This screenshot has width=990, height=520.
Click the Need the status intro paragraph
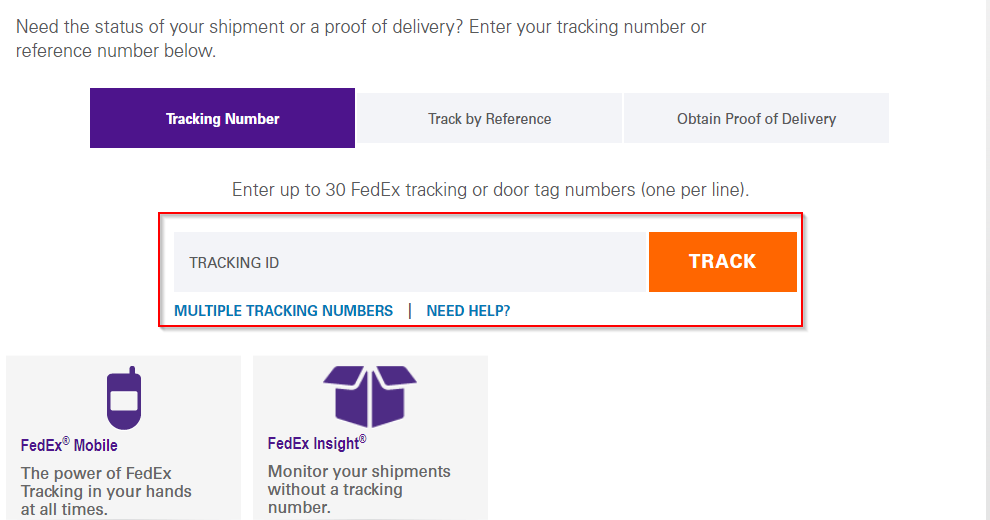click(x=361, y=38)
